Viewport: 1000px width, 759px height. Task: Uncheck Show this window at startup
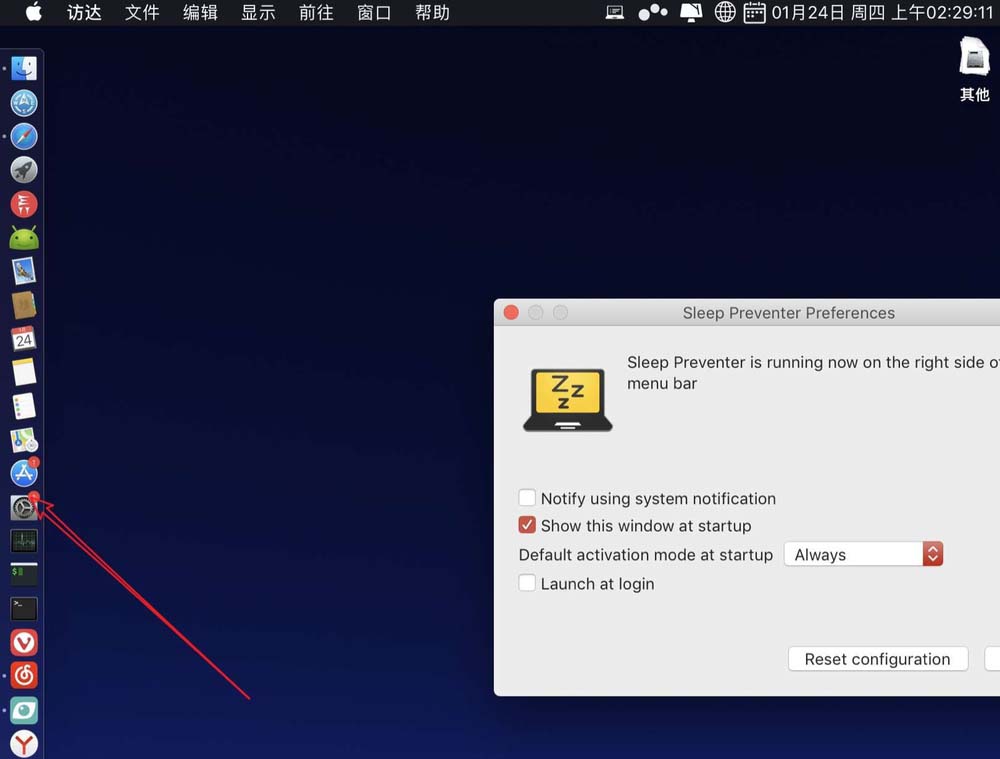(x=527, y=525)
